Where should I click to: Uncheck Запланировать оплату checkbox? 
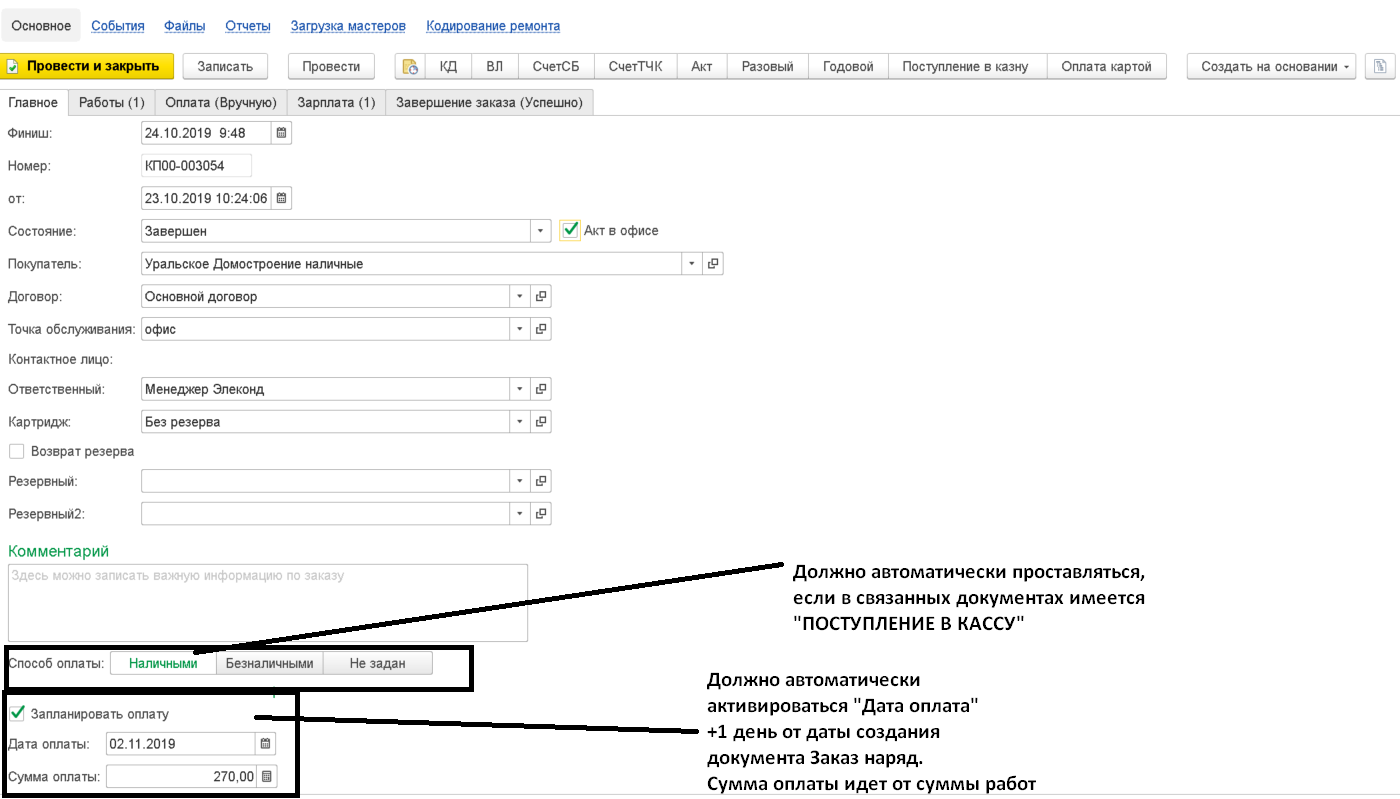[16, 714]
